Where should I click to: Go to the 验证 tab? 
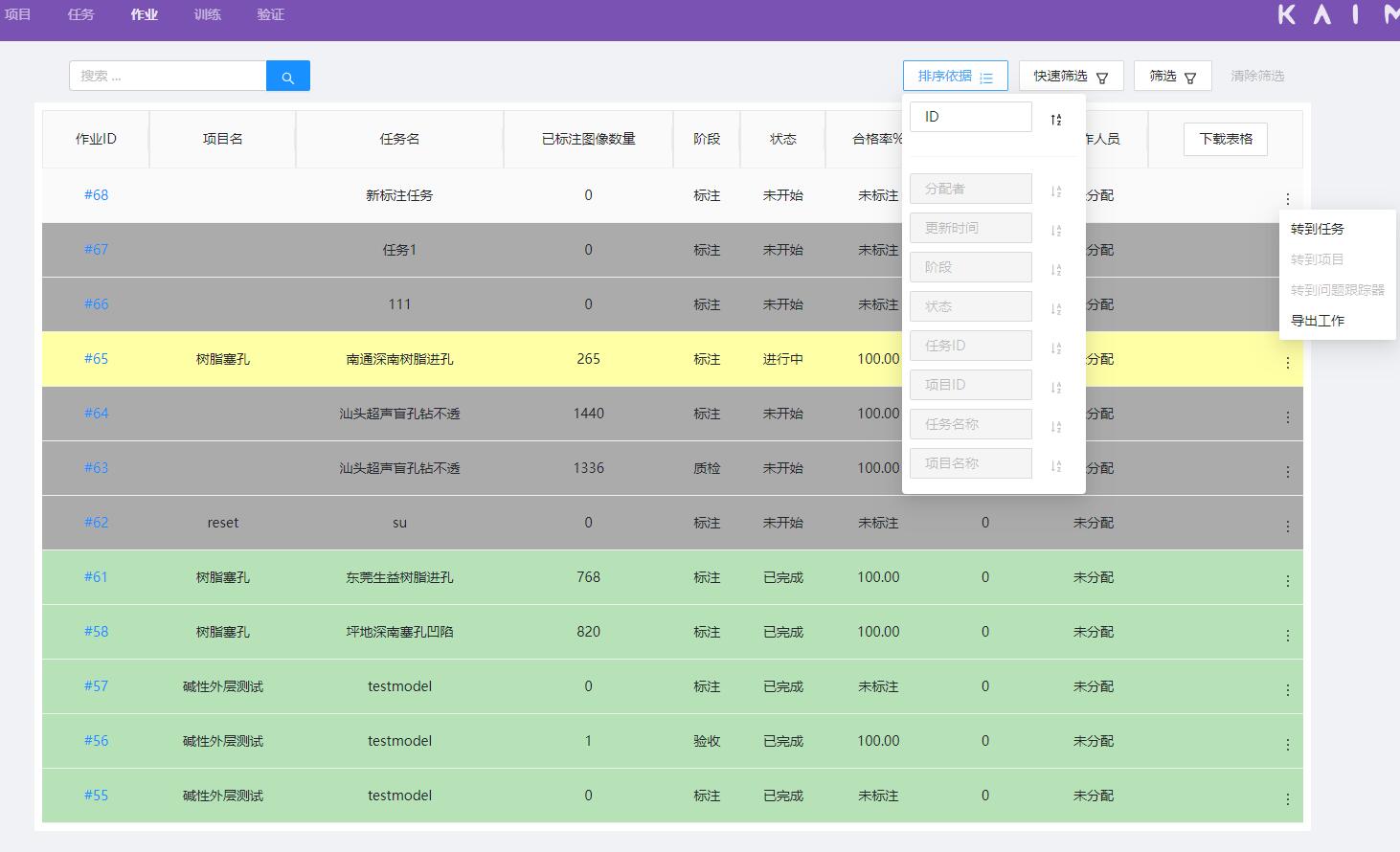pyautogui.click(x=270, y=14)
